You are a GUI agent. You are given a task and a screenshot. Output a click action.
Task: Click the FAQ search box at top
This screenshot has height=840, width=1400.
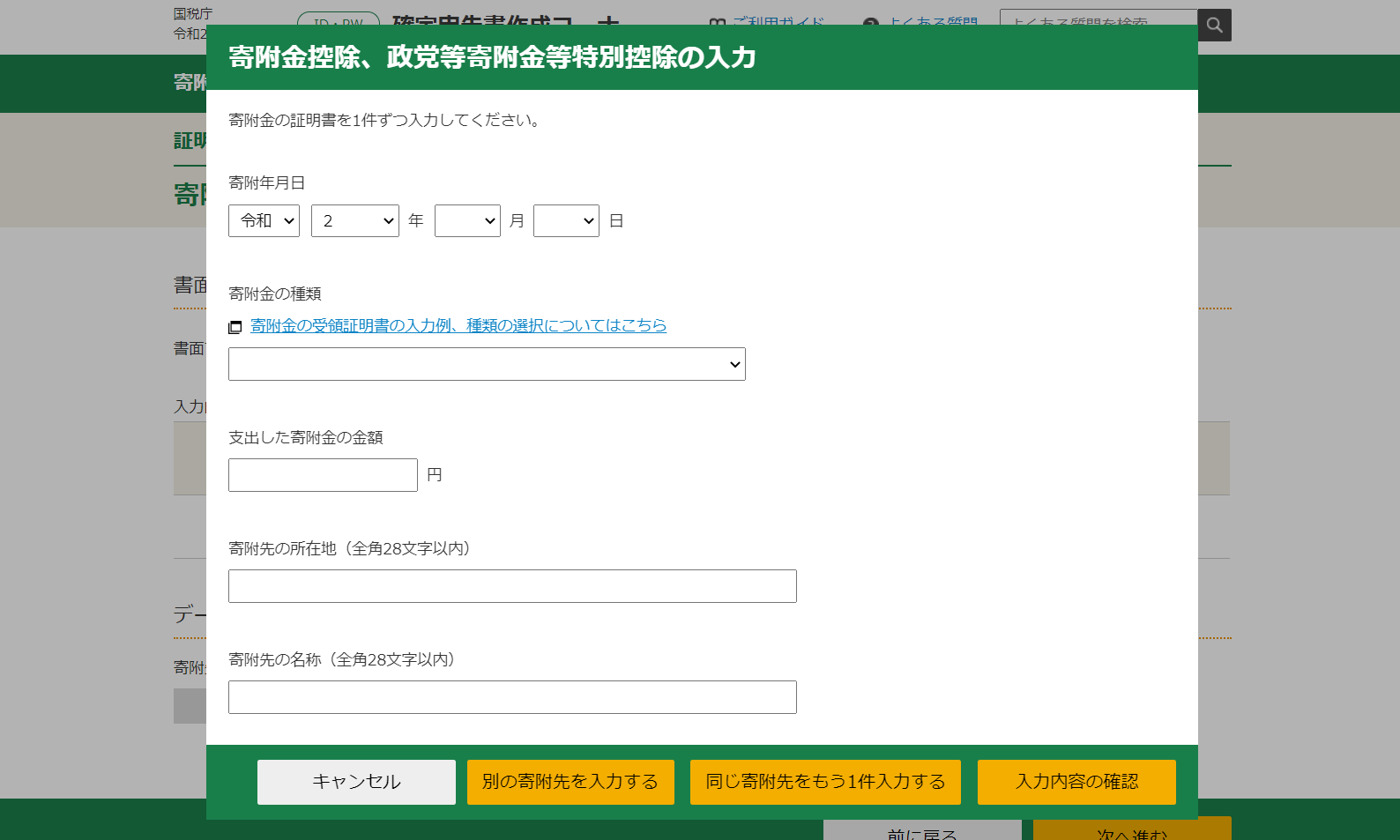pos(1098,19)
